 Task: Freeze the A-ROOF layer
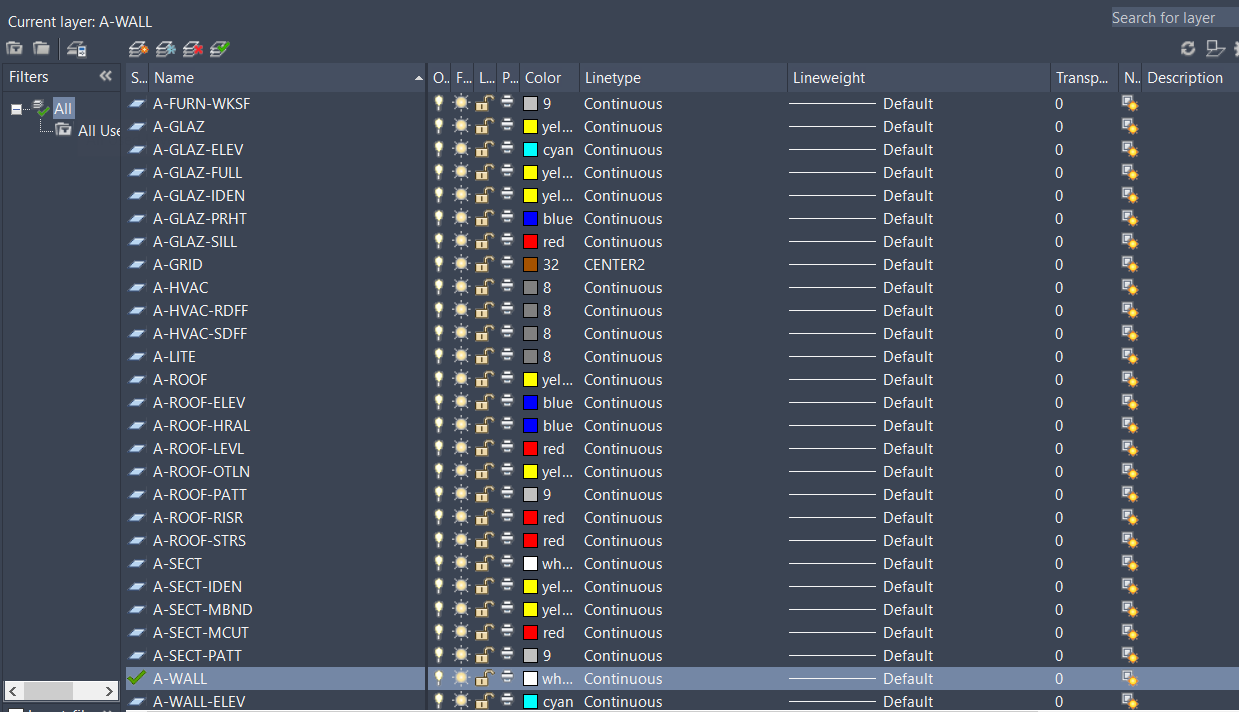tap(461, 379)
